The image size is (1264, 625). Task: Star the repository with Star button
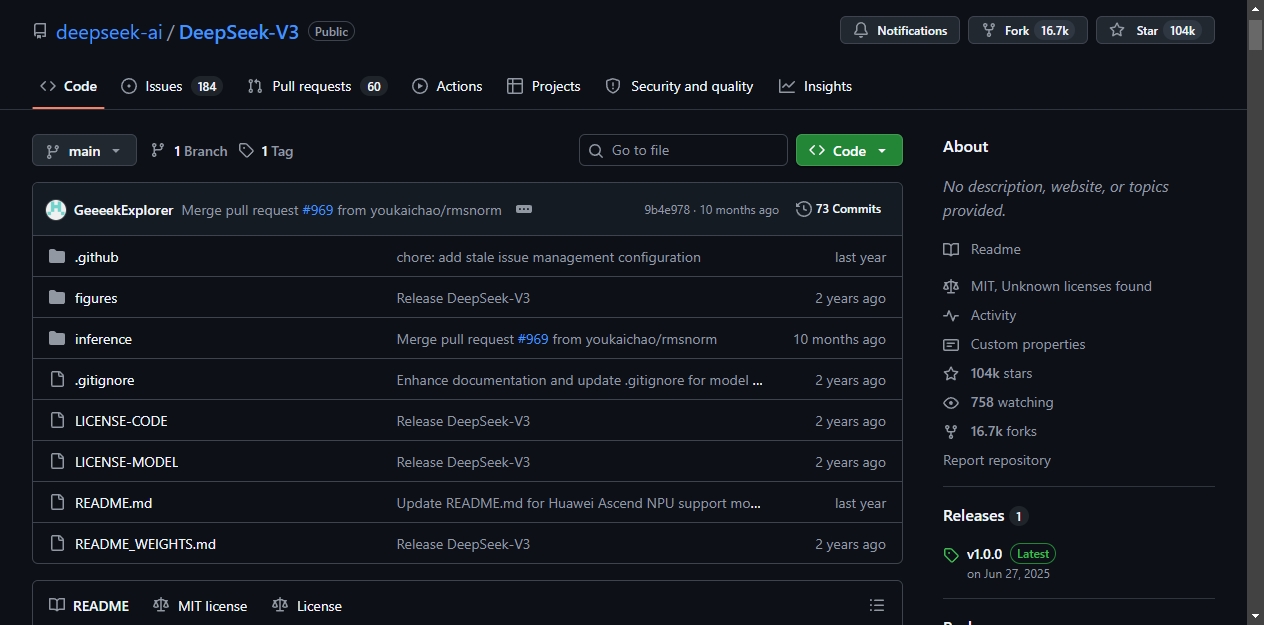[1155, 30]
